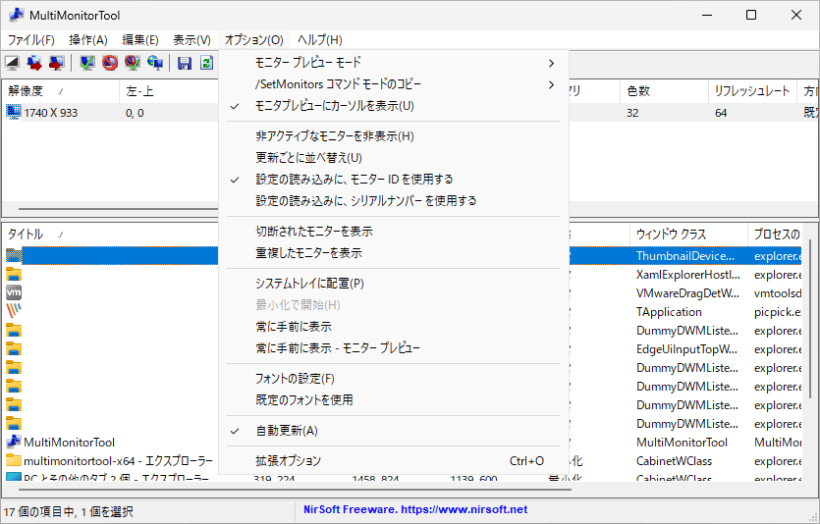This screenshot has width=820, height=524.
Task: Open 拡張オプション Ctrl+O menu item
Action: [393, 461]
